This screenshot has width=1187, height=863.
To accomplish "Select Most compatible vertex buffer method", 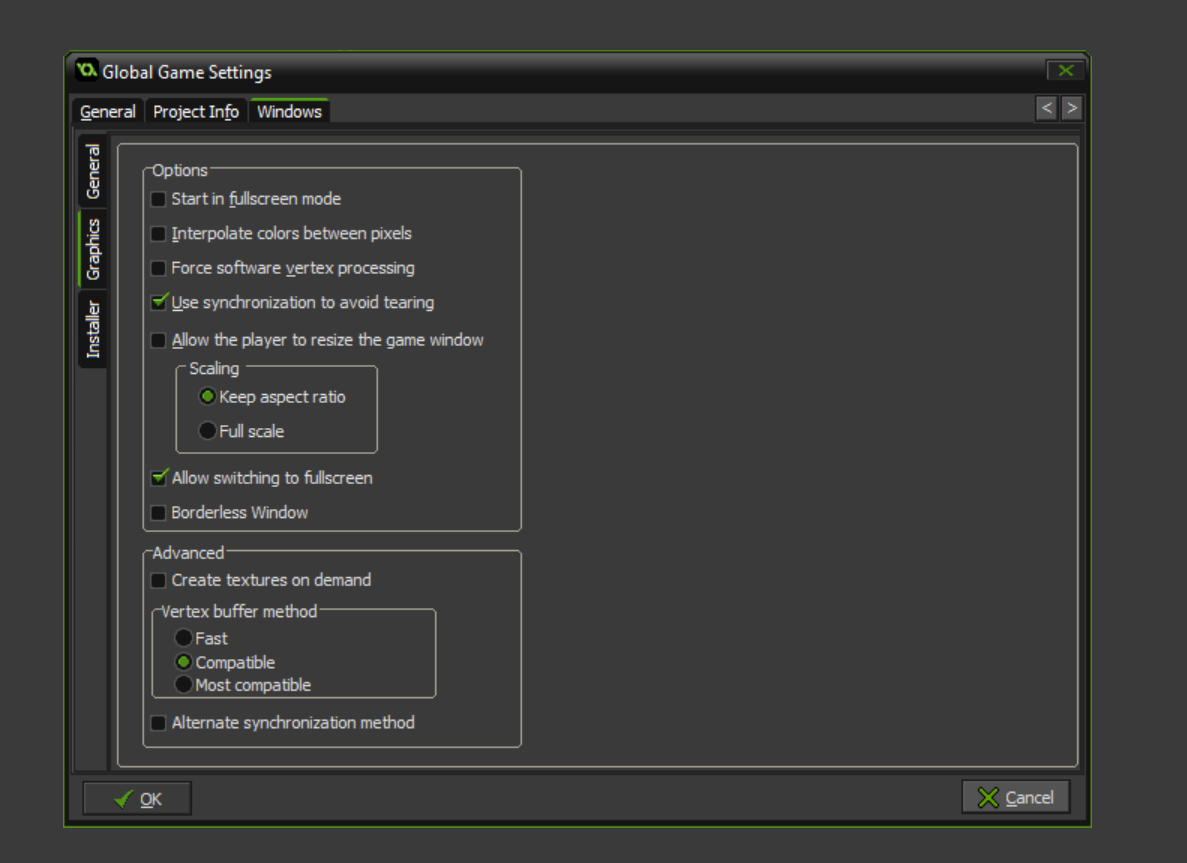I will (183, 685).
